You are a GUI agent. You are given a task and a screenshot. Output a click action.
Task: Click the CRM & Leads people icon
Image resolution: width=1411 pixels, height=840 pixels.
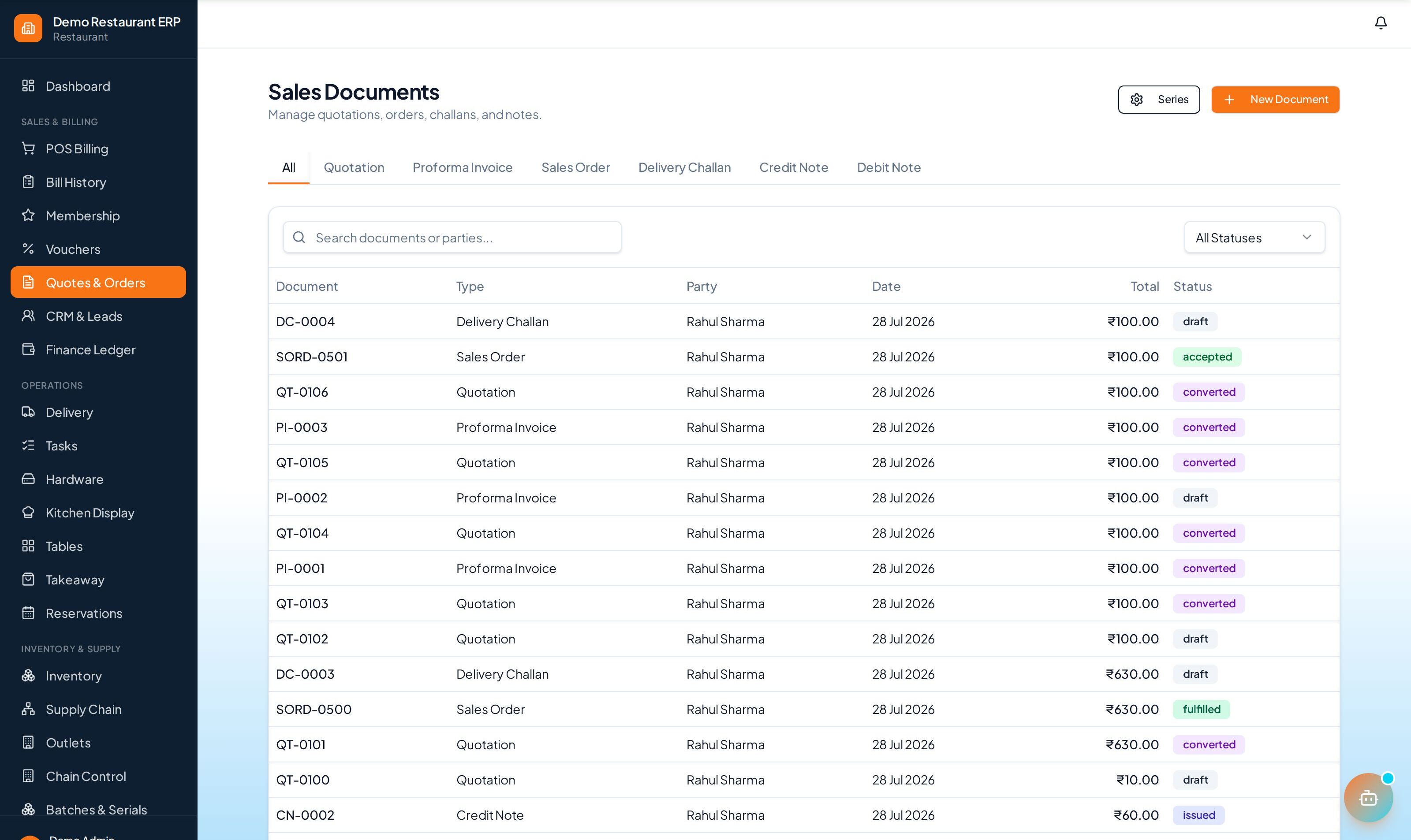coord(28,316)
